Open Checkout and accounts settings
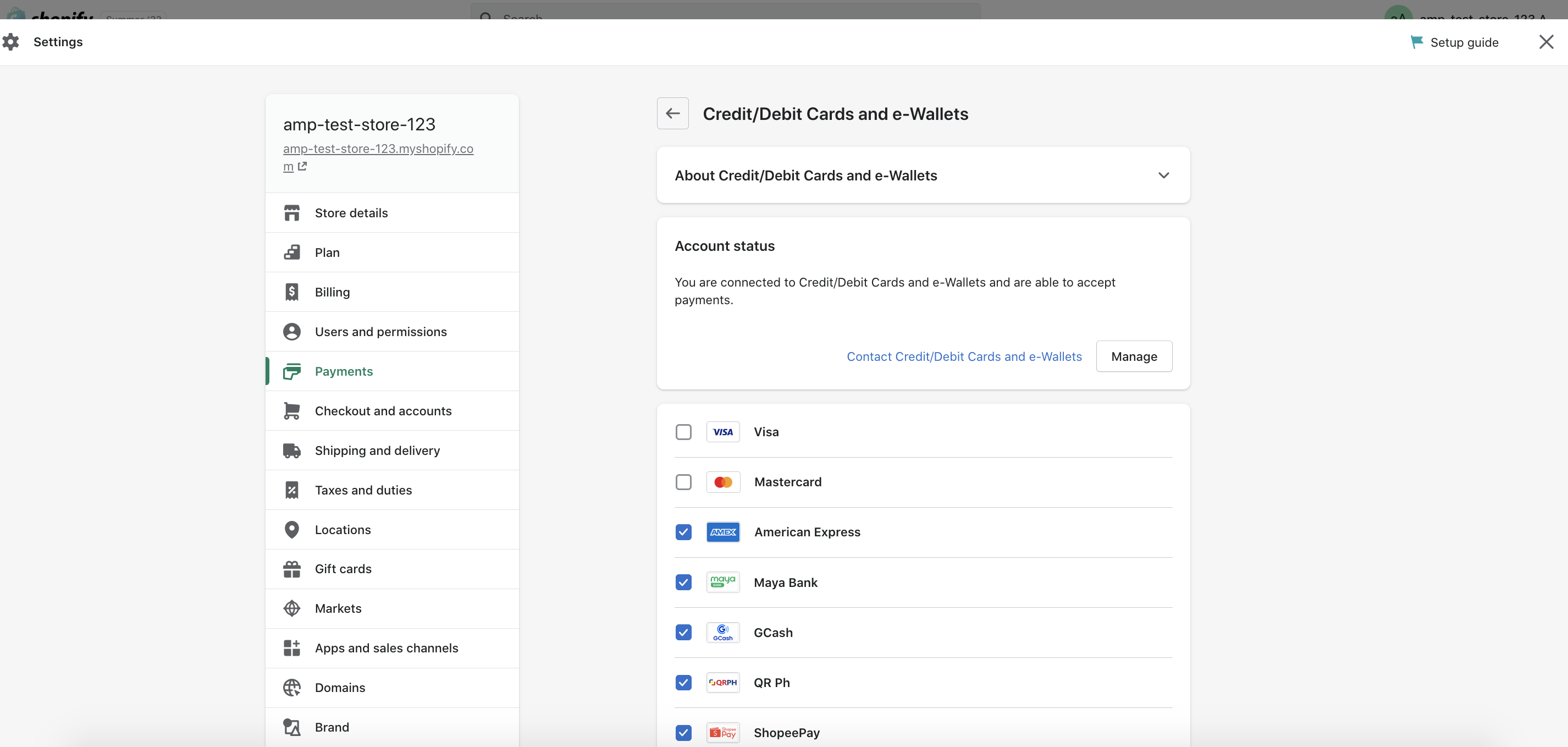The image size is (1568, 747). pos(383,411)
